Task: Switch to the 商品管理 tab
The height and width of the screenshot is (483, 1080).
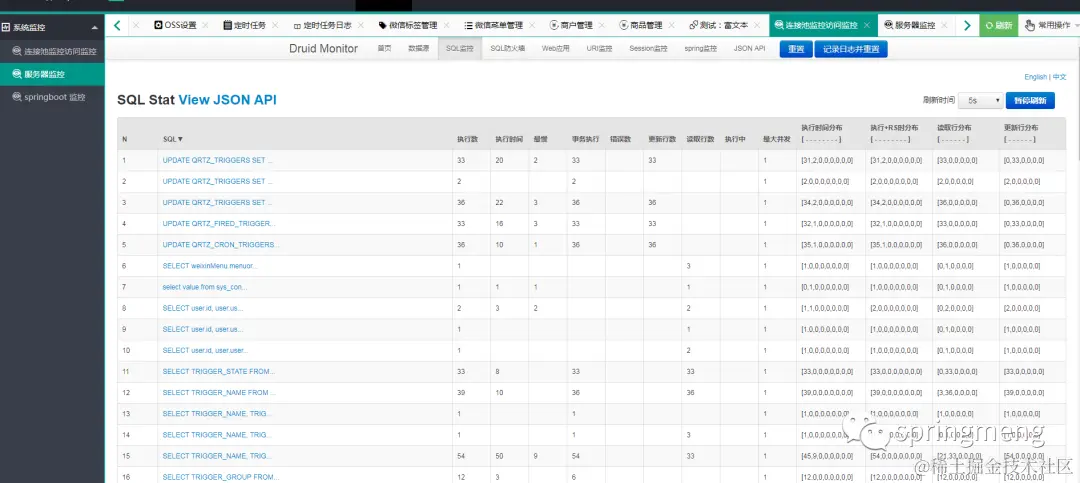Action: (x=641, y=25)
